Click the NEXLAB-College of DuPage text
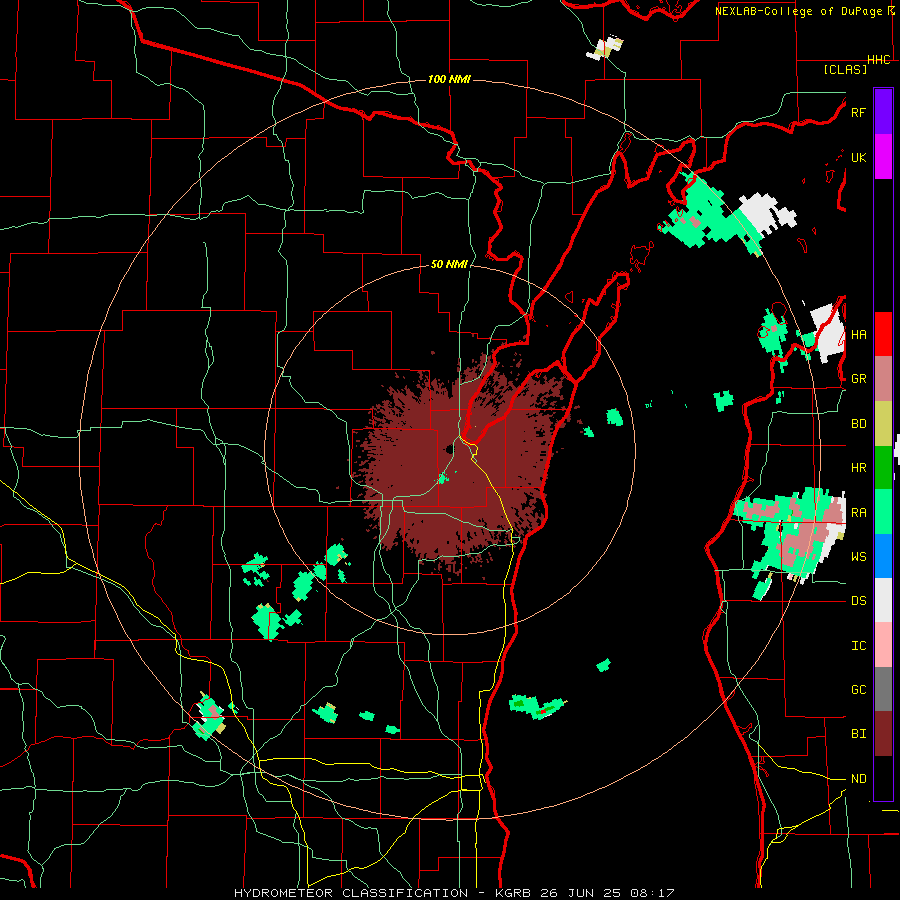 pyautogui.click(x=798, y=11)
